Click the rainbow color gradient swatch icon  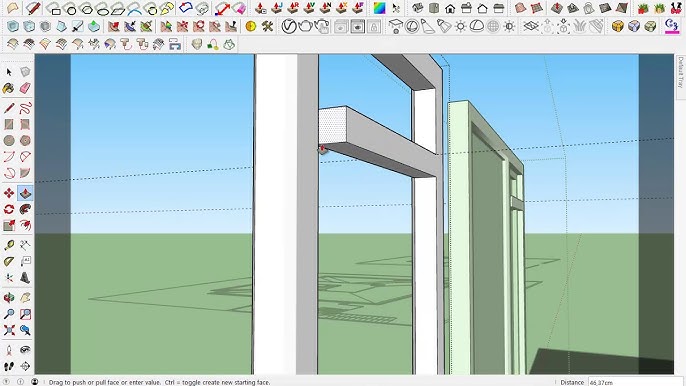coord(379,8)
